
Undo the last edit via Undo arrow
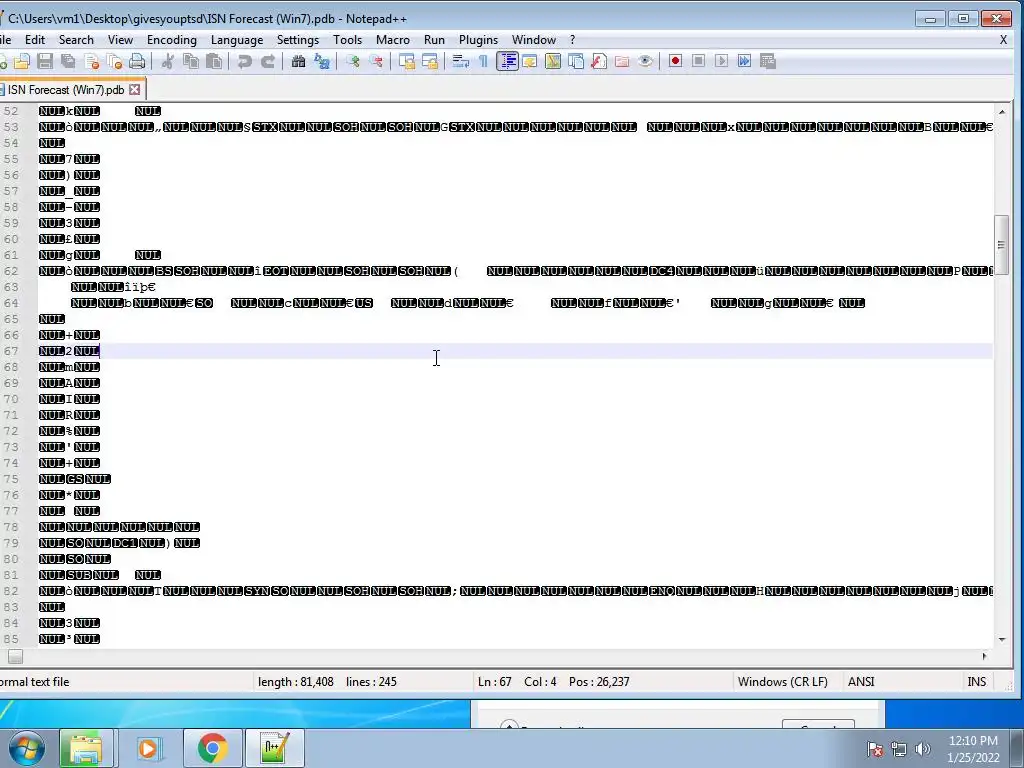click(x=244, y=61)
